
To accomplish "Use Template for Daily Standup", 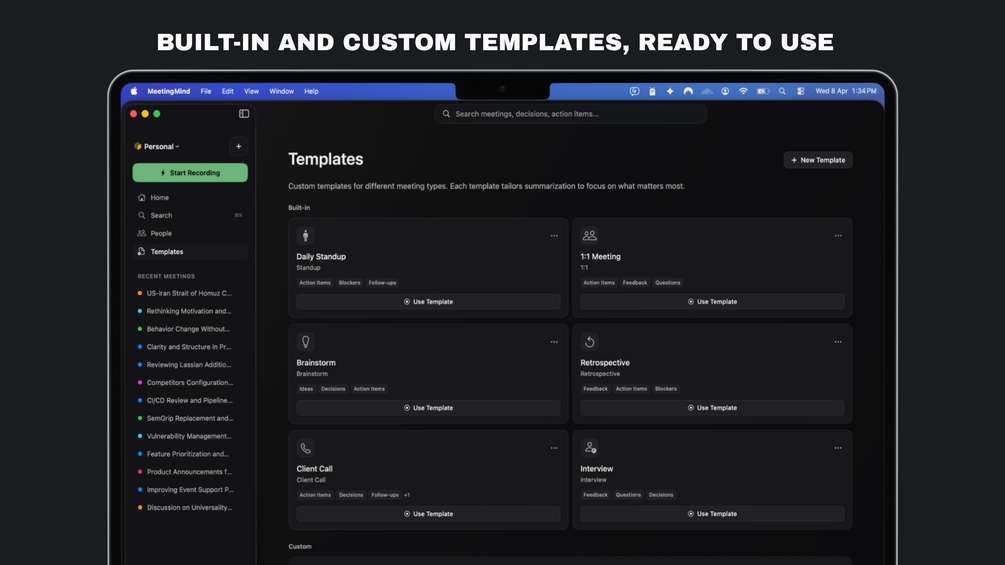I will (428, 302).
